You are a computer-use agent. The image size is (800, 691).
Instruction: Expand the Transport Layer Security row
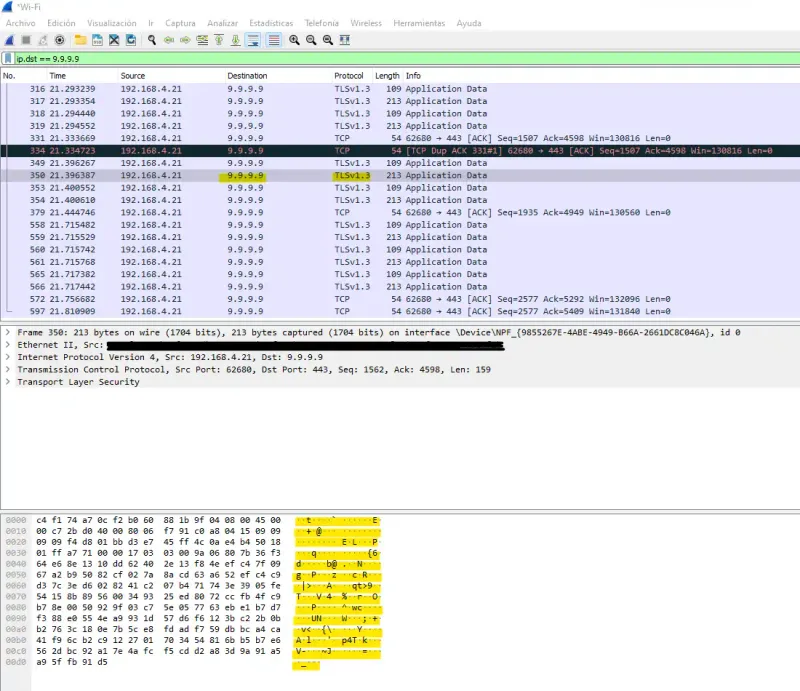click(x=8, y=382)
